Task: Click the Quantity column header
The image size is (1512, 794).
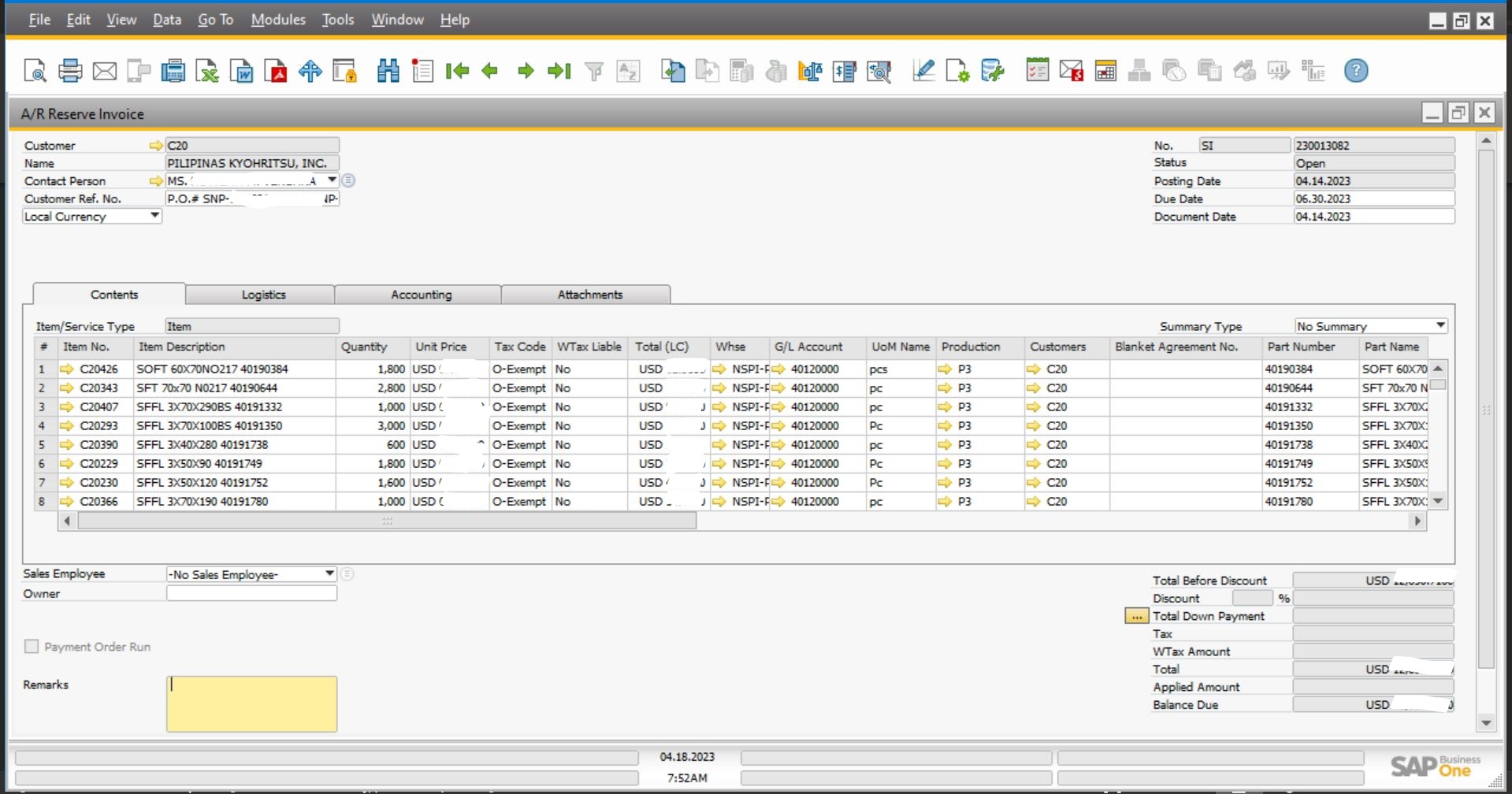Action: tap(373, 347)
